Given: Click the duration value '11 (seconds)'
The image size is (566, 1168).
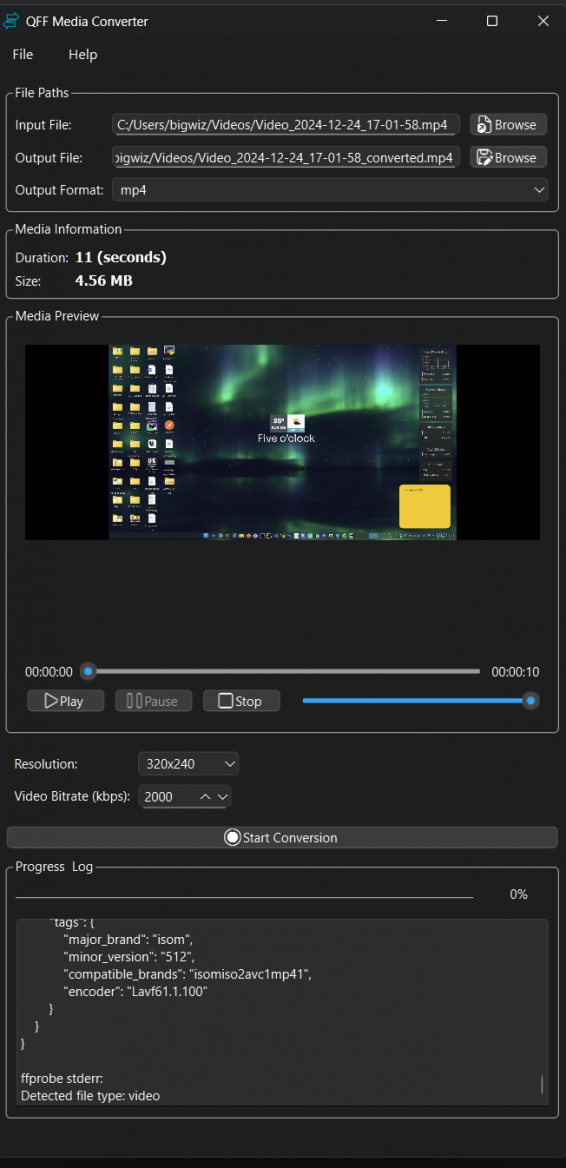Looking at the screenshot, I should [x=121, y=257].
